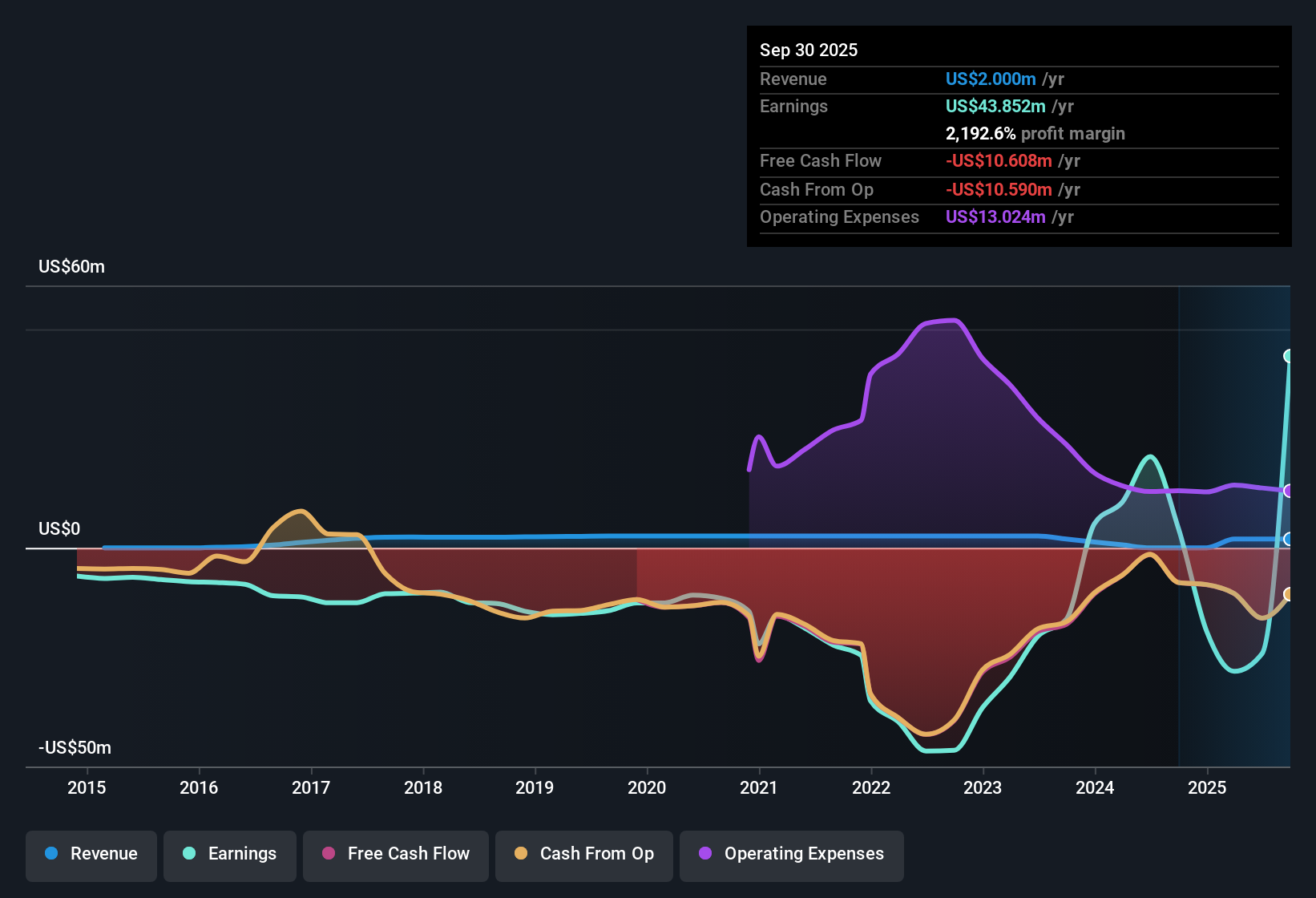Image resolution: width=1316 pixels, height=898 pixels.
Task: Select the blue Revenue legend dot
Action: coord(50,854)
